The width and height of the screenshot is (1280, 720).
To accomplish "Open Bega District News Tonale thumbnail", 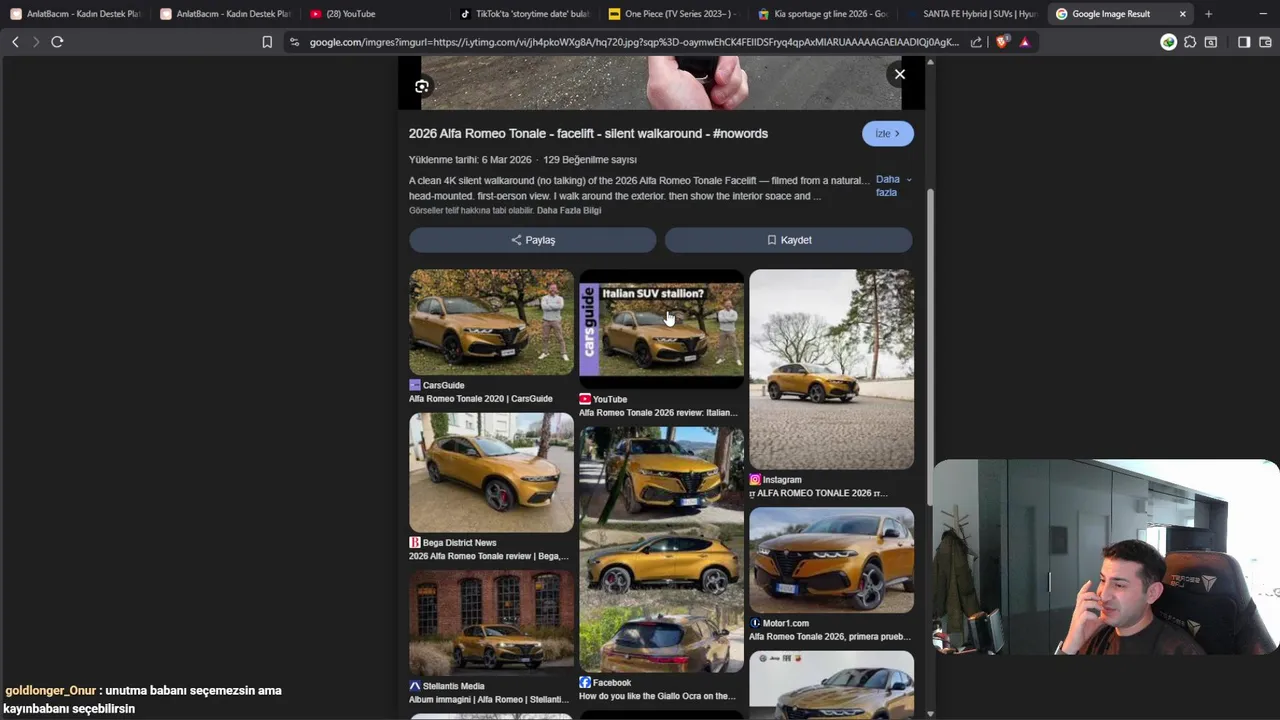I will [x=491, y=472].
